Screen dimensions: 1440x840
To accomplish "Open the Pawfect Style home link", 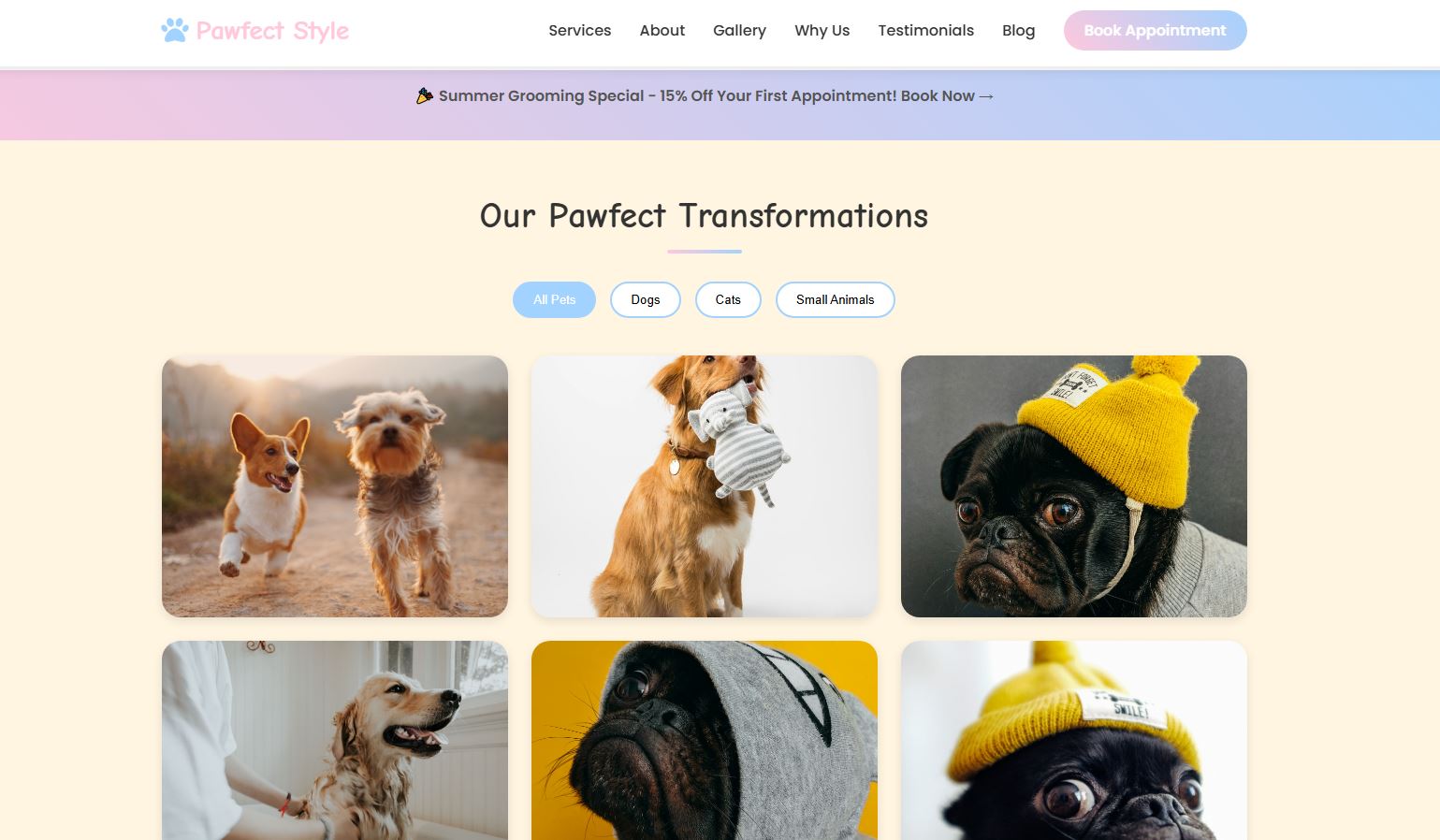I will tap(255, 30).
